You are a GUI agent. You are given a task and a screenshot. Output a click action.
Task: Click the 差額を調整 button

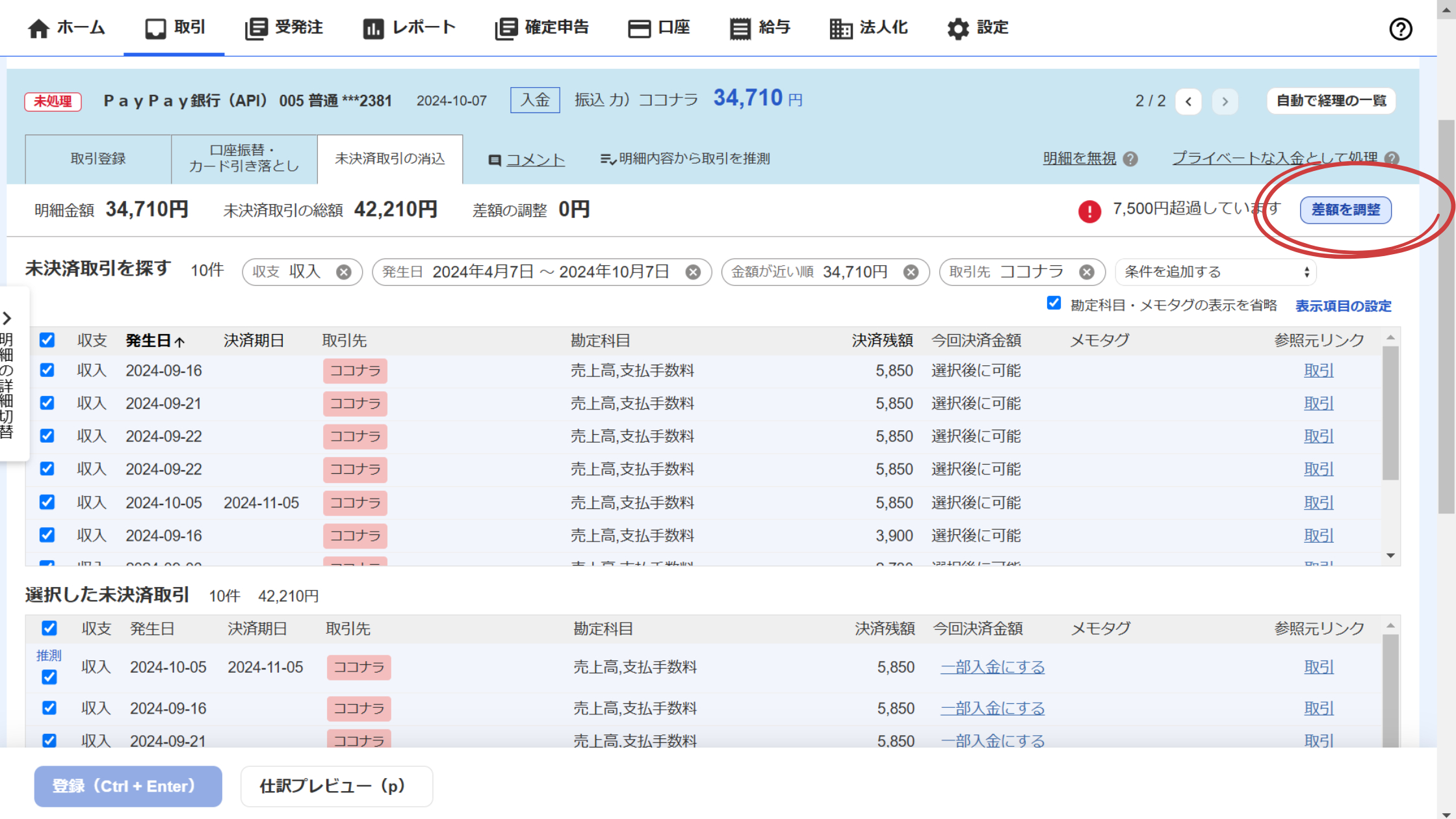click(x=1345, y=210)
